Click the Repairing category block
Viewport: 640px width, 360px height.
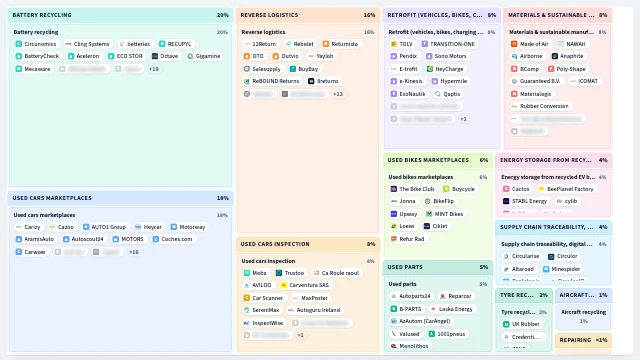click(x=583, y=341)
